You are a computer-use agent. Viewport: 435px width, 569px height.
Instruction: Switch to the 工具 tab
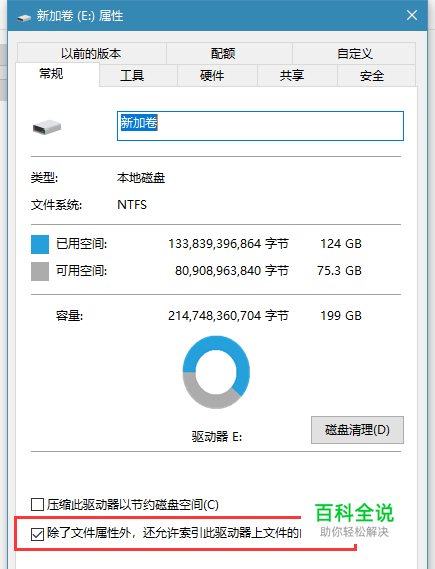[138, 75]
